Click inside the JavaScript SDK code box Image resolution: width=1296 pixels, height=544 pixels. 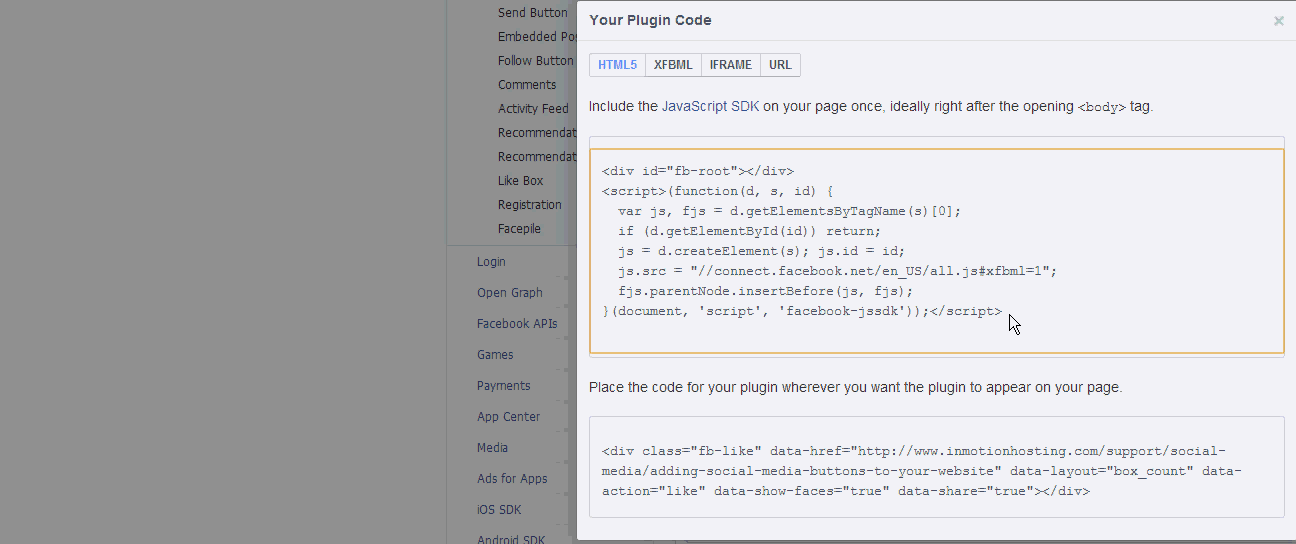(x=936, y=251)
